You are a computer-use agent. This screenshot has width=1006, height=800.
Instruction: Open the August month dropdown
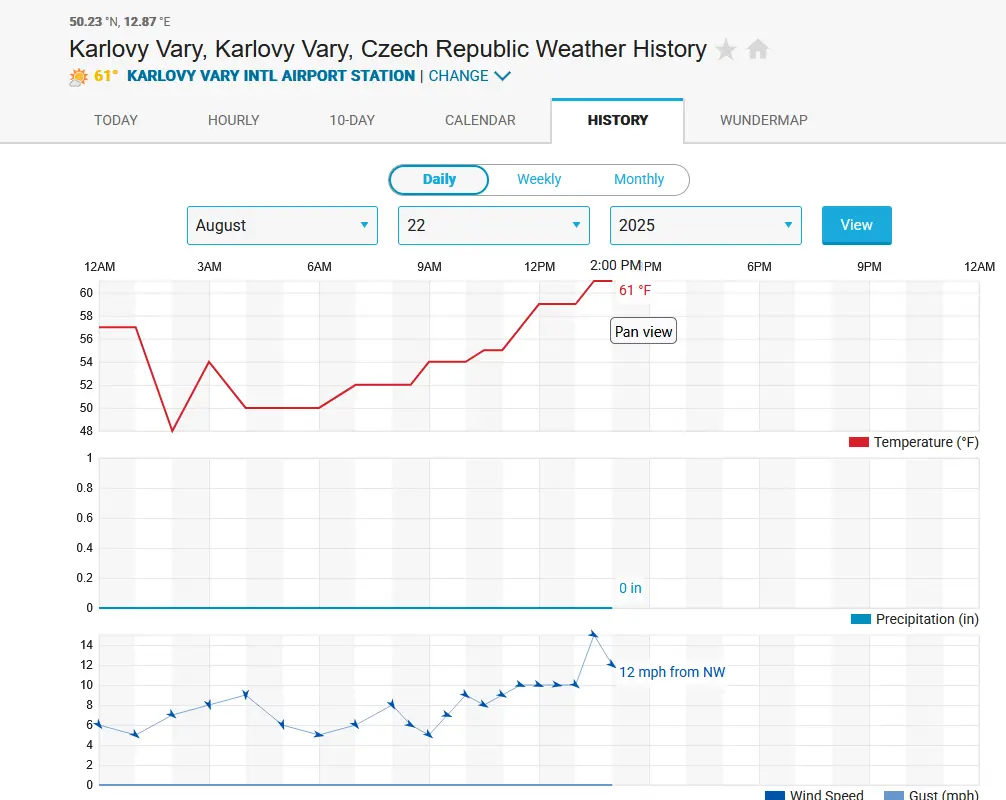tap(282, 225)
